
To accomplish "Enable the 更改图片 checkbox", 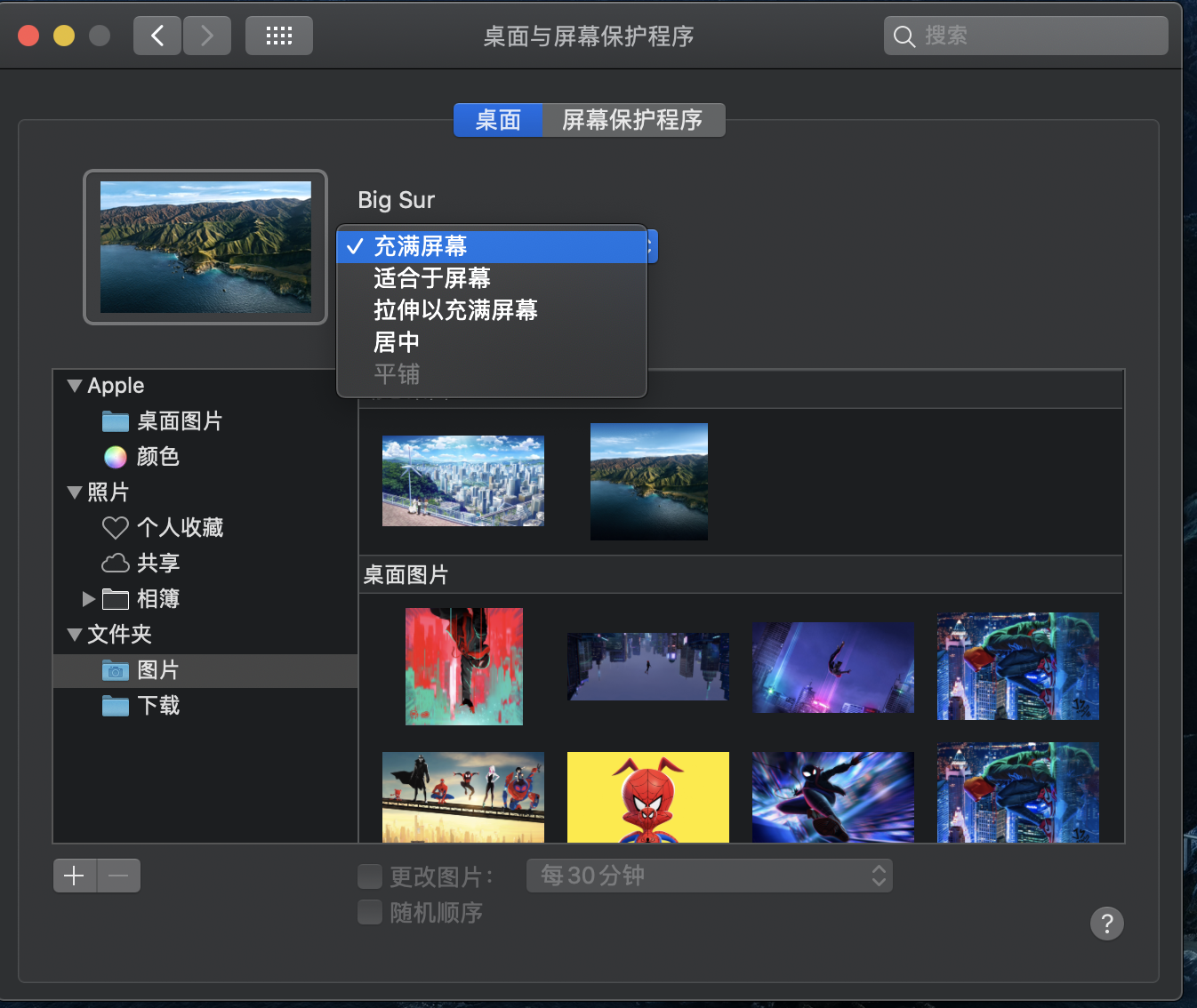I will pos(370,877).
